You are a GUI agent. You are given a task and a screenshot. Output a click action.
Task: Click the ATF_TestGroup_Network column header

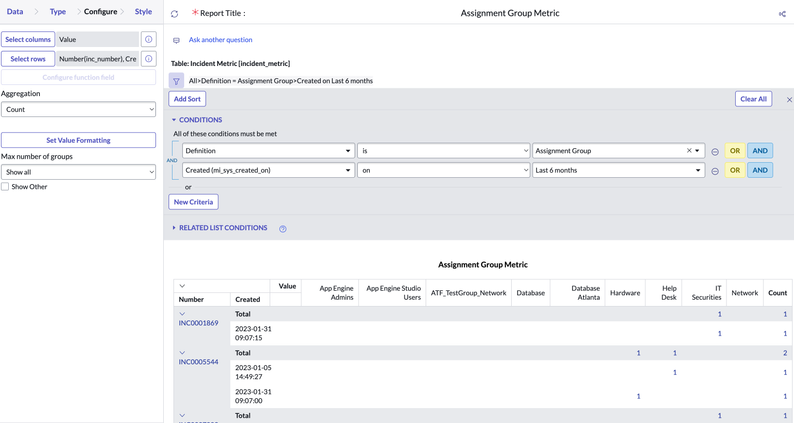pyautogui.click(x=468, y=293)
